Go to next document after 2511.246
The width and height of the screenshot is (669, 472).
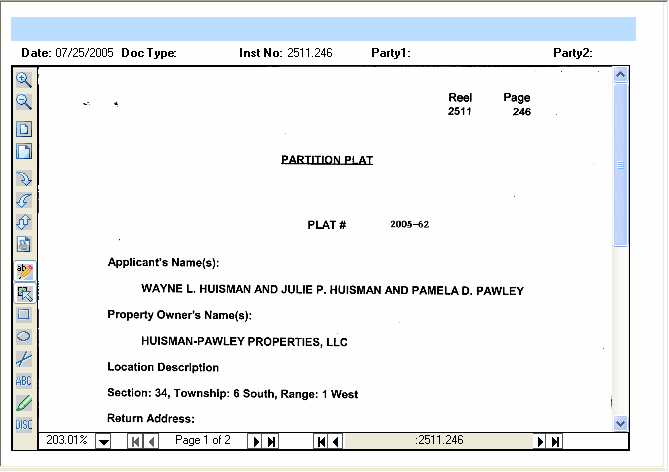(x=541, y=441)
